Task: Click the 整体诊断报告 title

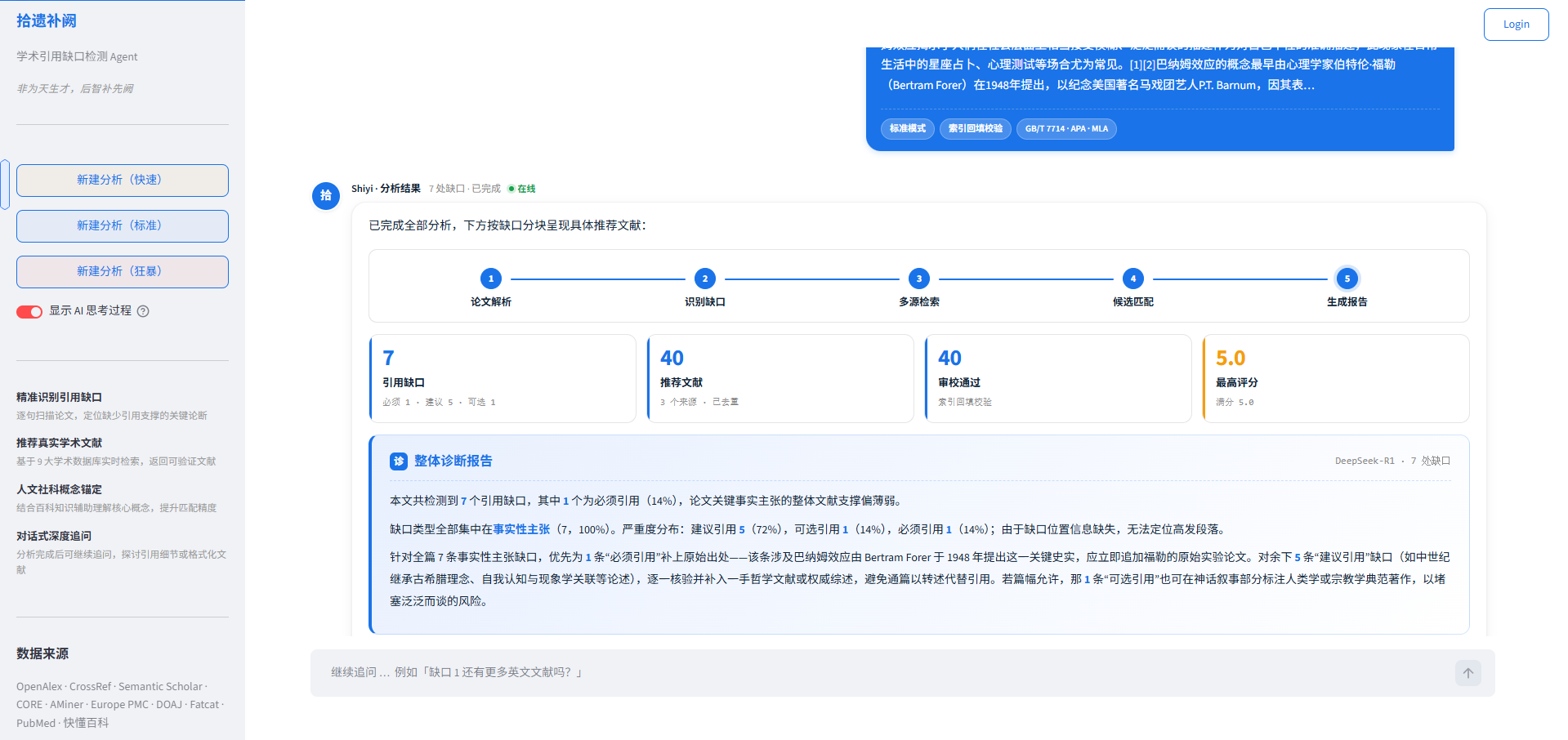Action: coord(453,461)
